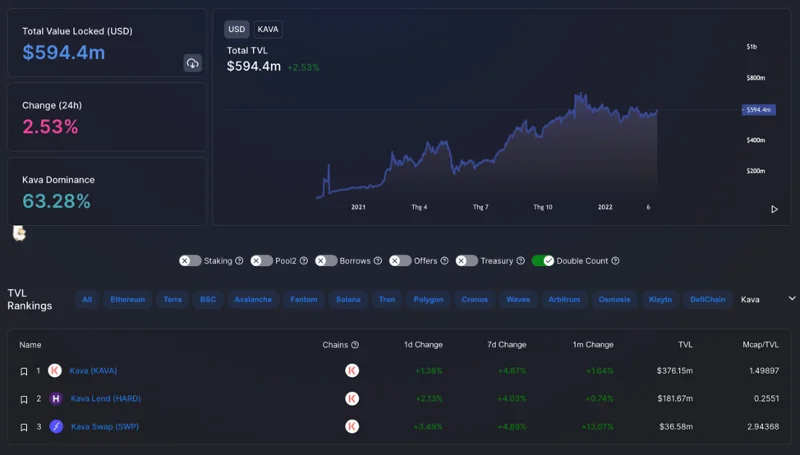Click the $181.67m TVL value
This screenshot has width=800, height=455.
click(x=675, y=398)
